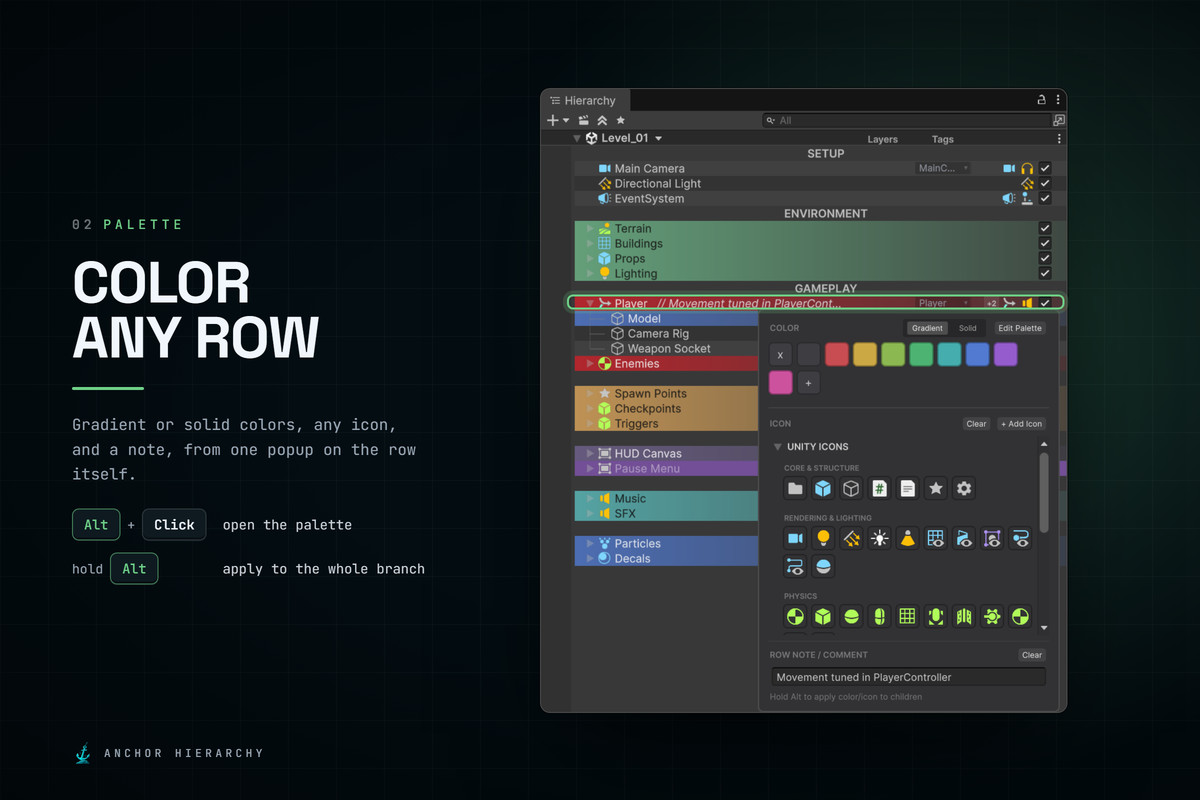1200x800 pixels.
Task: Expand the Enemies group
Action: point(590,364)
